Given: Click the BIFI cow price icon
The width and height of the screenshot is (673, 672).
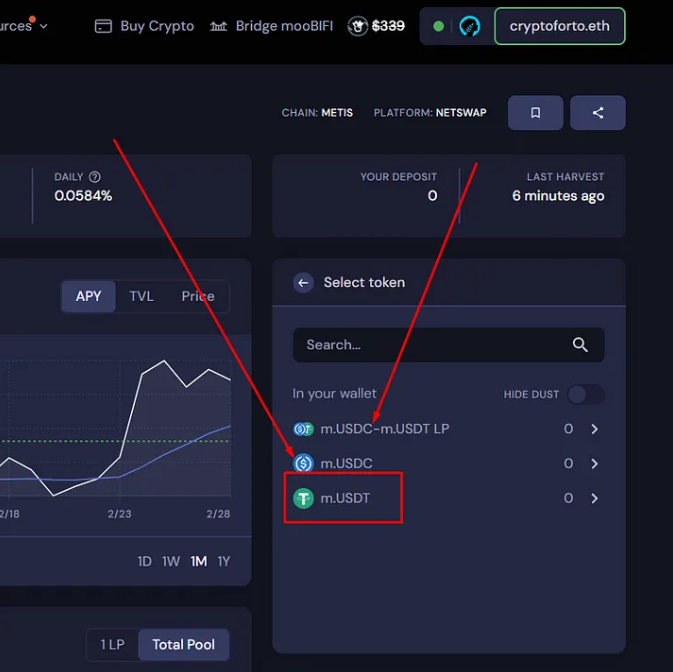Looking at the screenshot, I should click(x=358, y=26).
